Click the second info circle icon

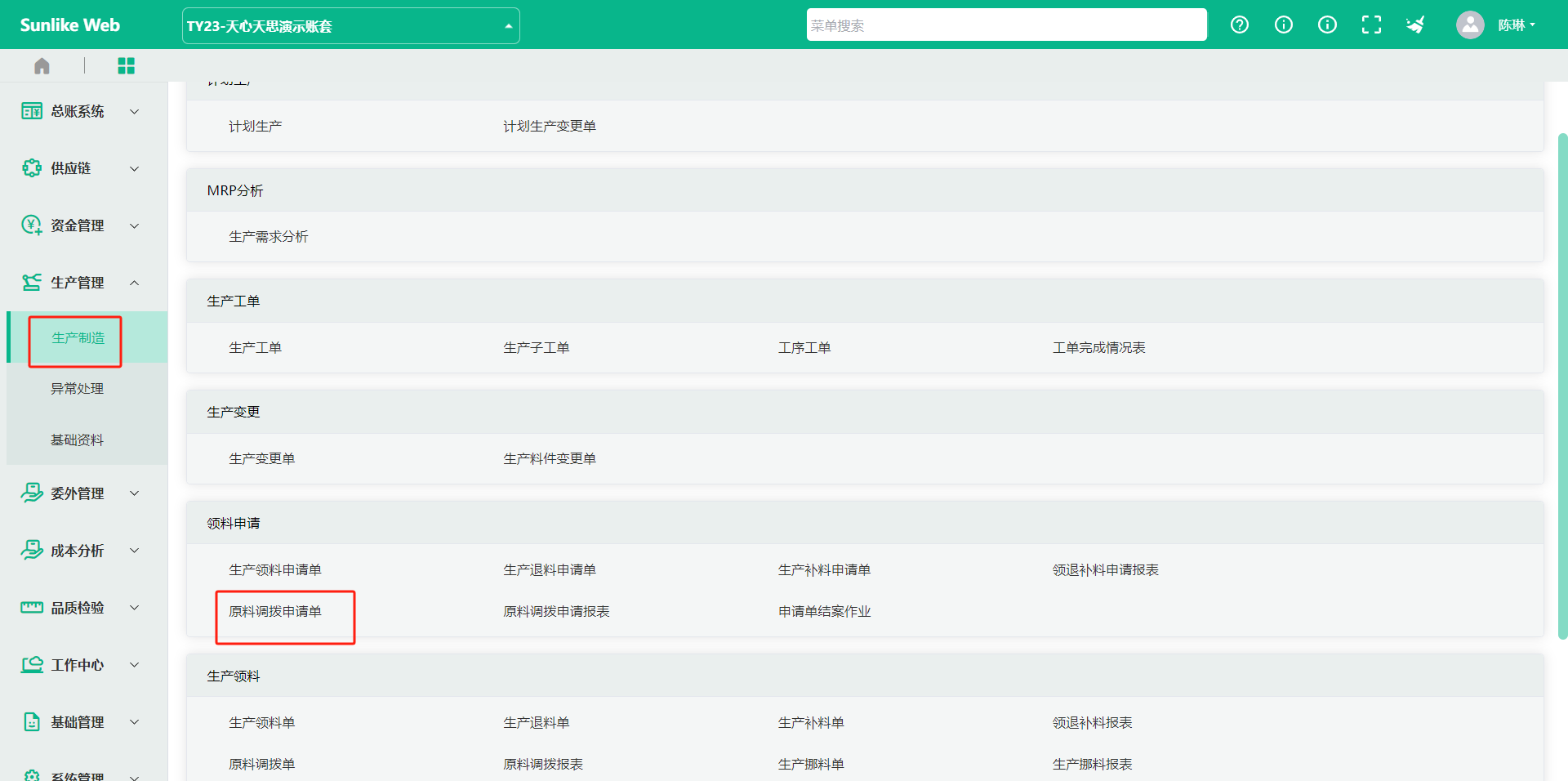pos(1328,25)
